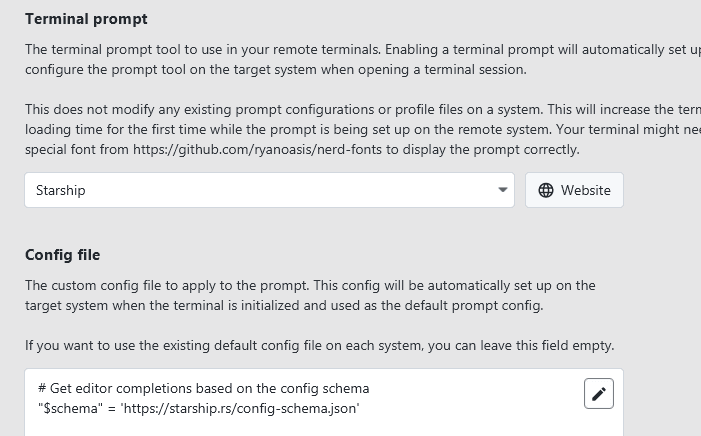The image size is (701, 436).
Task: Click the "The custom config file" description
Action: click(310, 285)
